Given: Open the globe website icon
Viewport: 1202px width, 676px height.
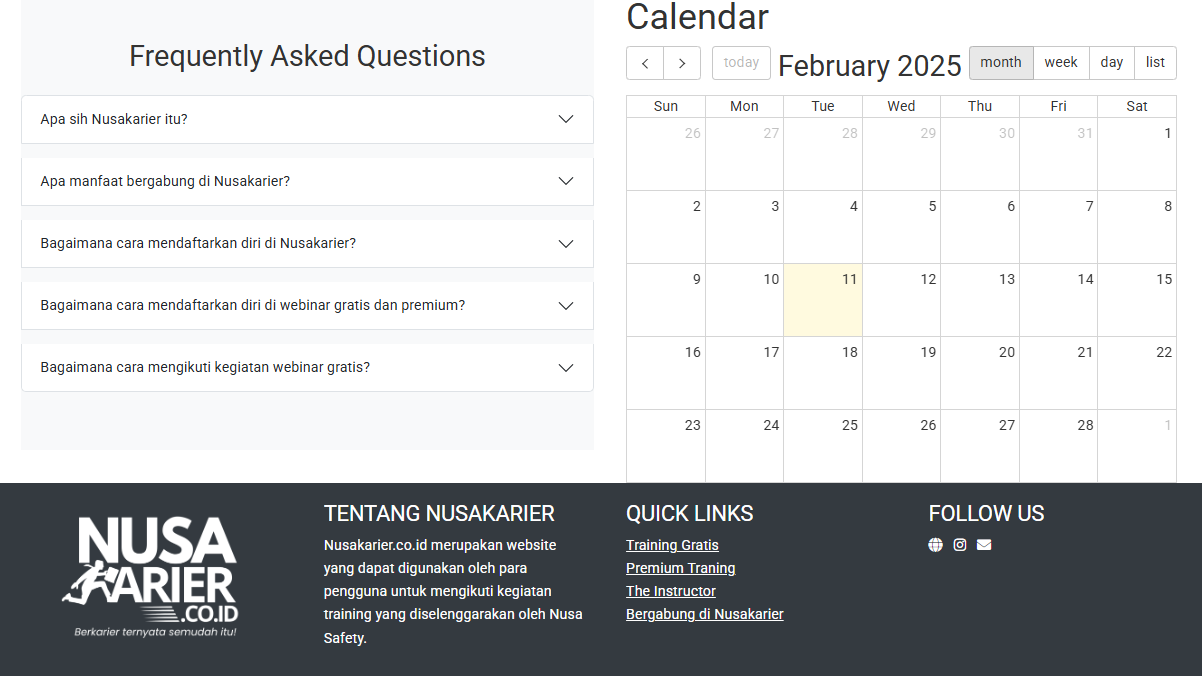Looking at the screenshot, I should coord(935,545).
